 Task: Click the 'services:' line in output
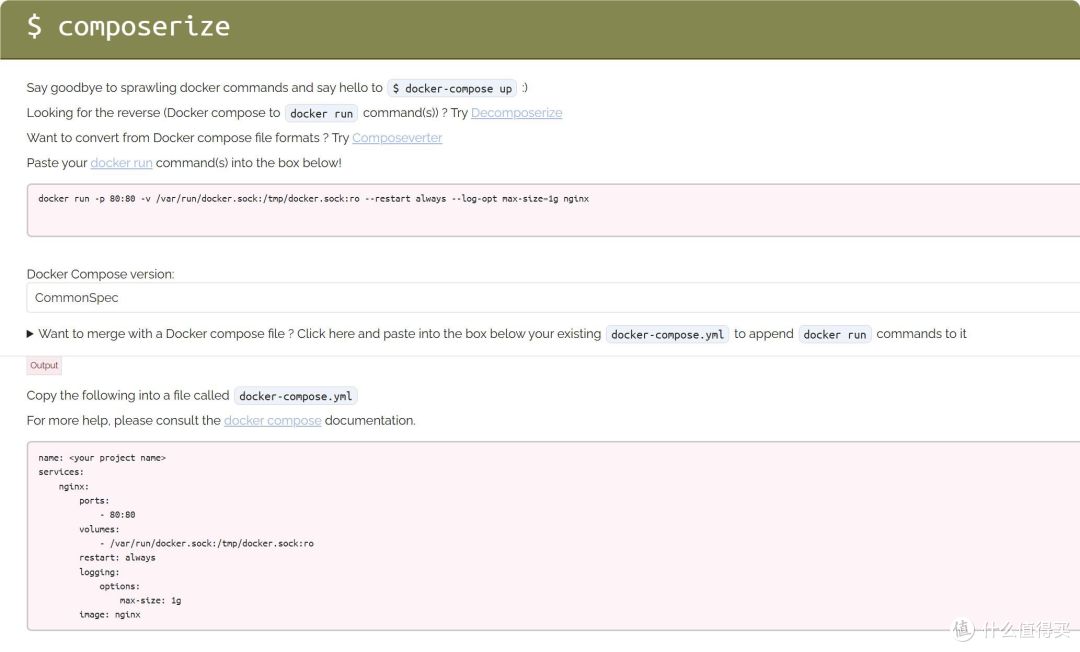pos(61,472)
